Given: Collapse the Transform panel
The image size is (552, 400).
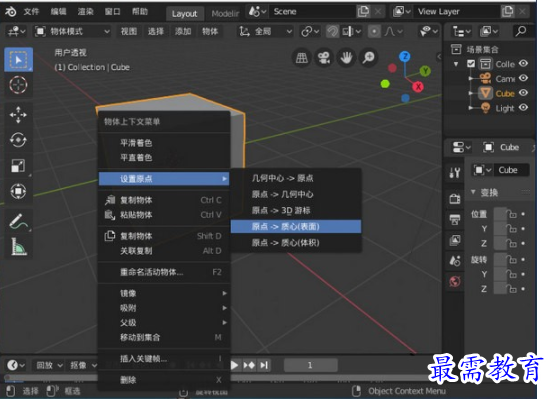Looking at the screenshot, I should [x=473, y=192].
